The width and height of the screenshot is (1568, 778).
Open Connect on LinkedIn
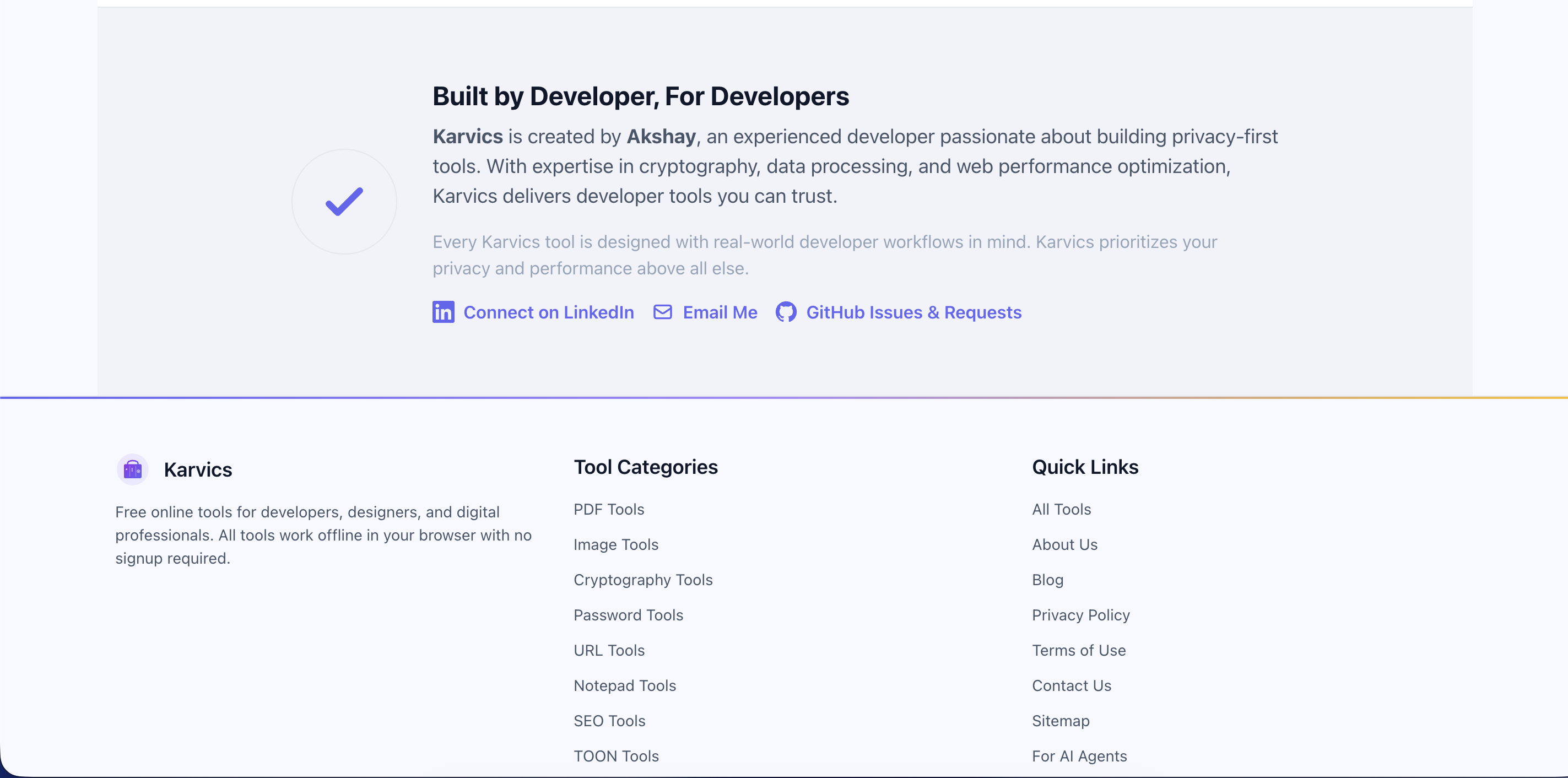click(548, 312)
